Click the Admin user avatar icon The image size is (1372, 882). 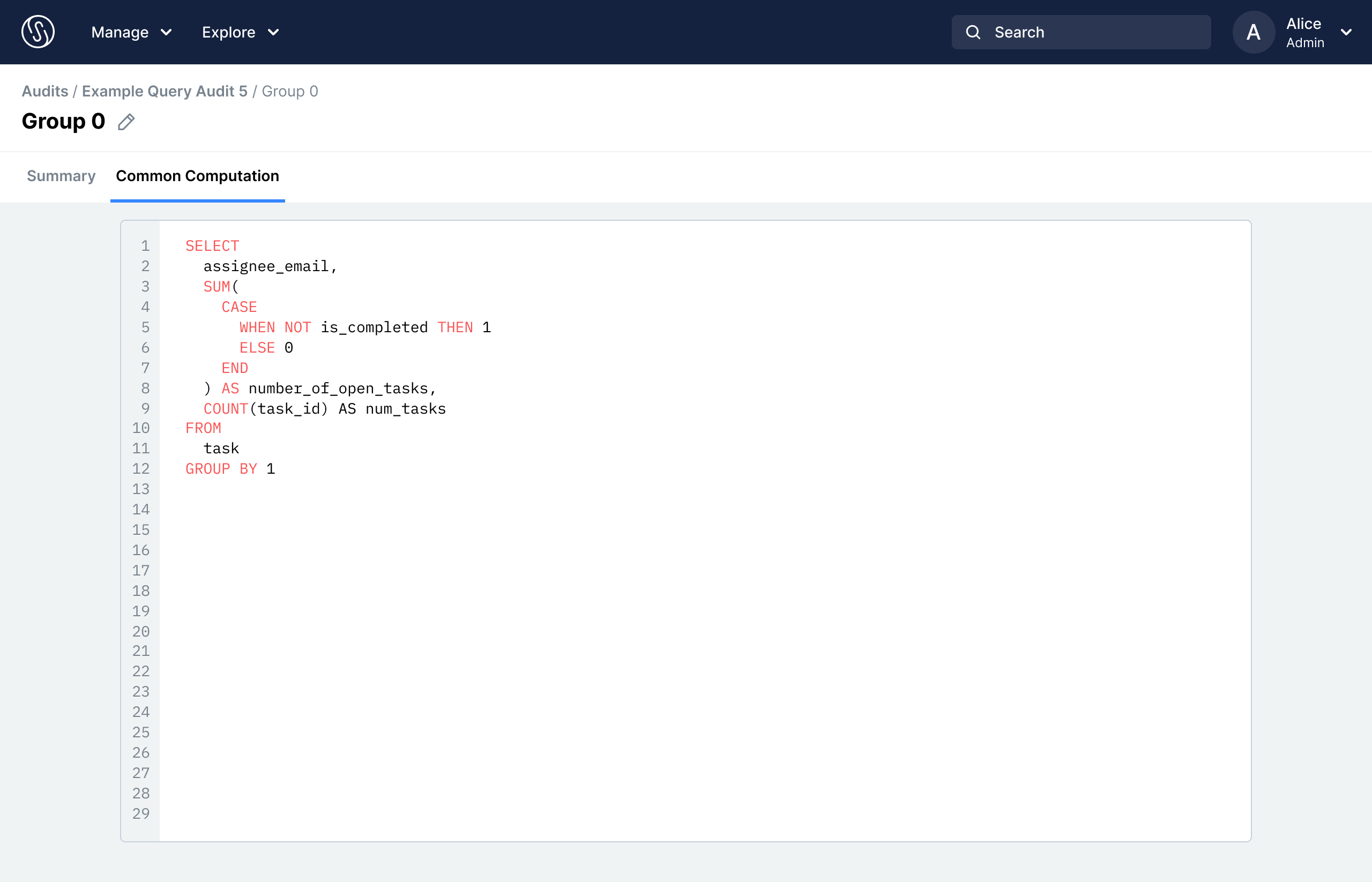[1254, 32]
